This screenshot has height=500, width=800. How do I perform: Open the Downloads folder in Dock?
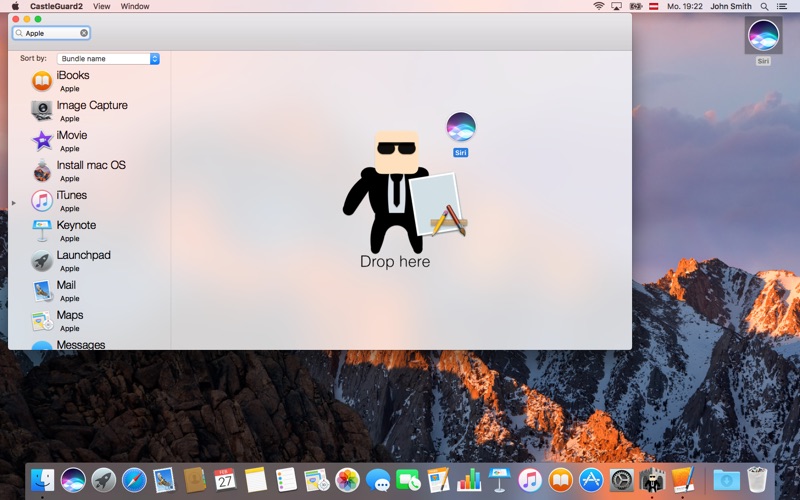click(727, 480)
